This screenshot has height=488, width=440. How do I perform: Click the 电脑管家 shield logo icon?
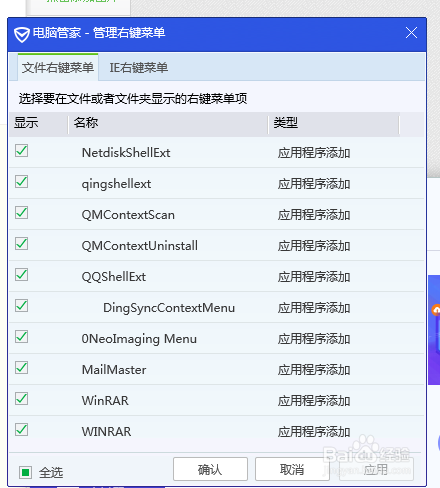[x=22, y=35]
